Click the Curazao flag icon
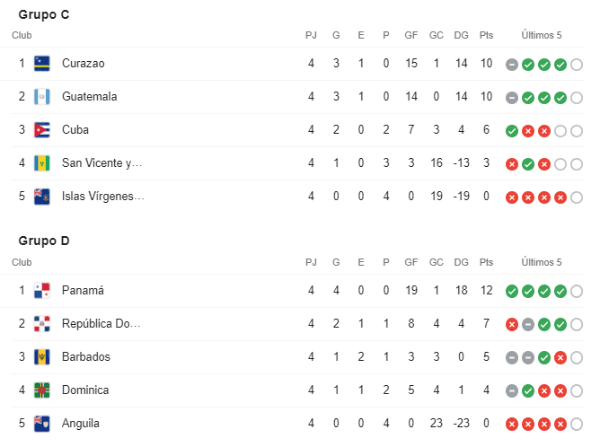Screen dimensions: 600x447 42,63
